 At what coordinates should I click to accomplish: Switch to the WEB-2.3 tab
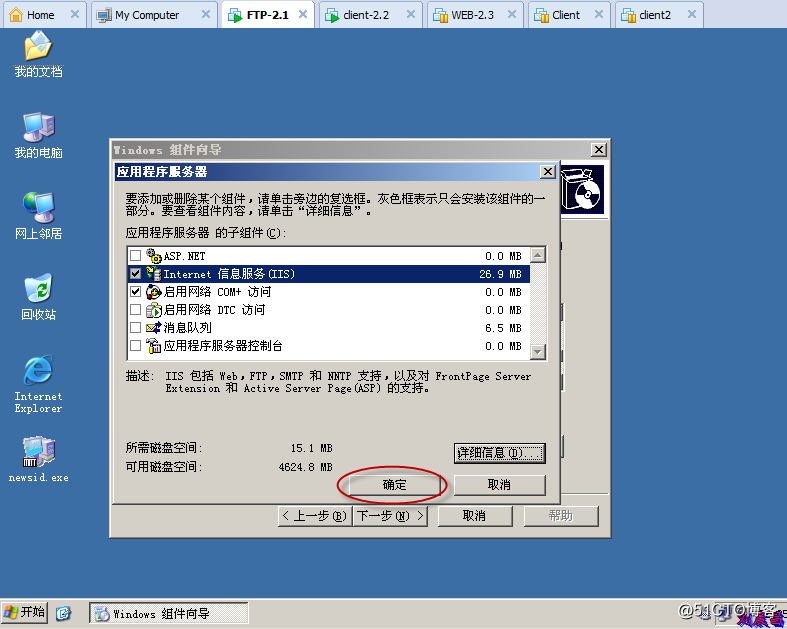click(475, 15)
